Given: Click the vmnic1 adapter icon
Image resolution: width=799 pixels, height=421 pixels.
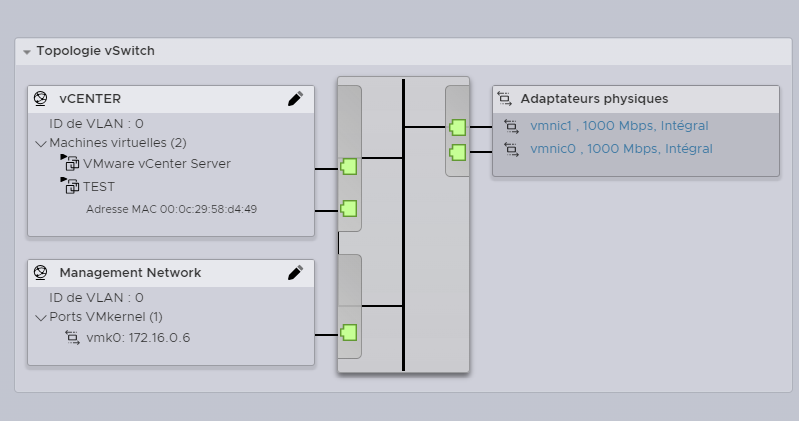Looking at the screenshot, I should 512,126.
